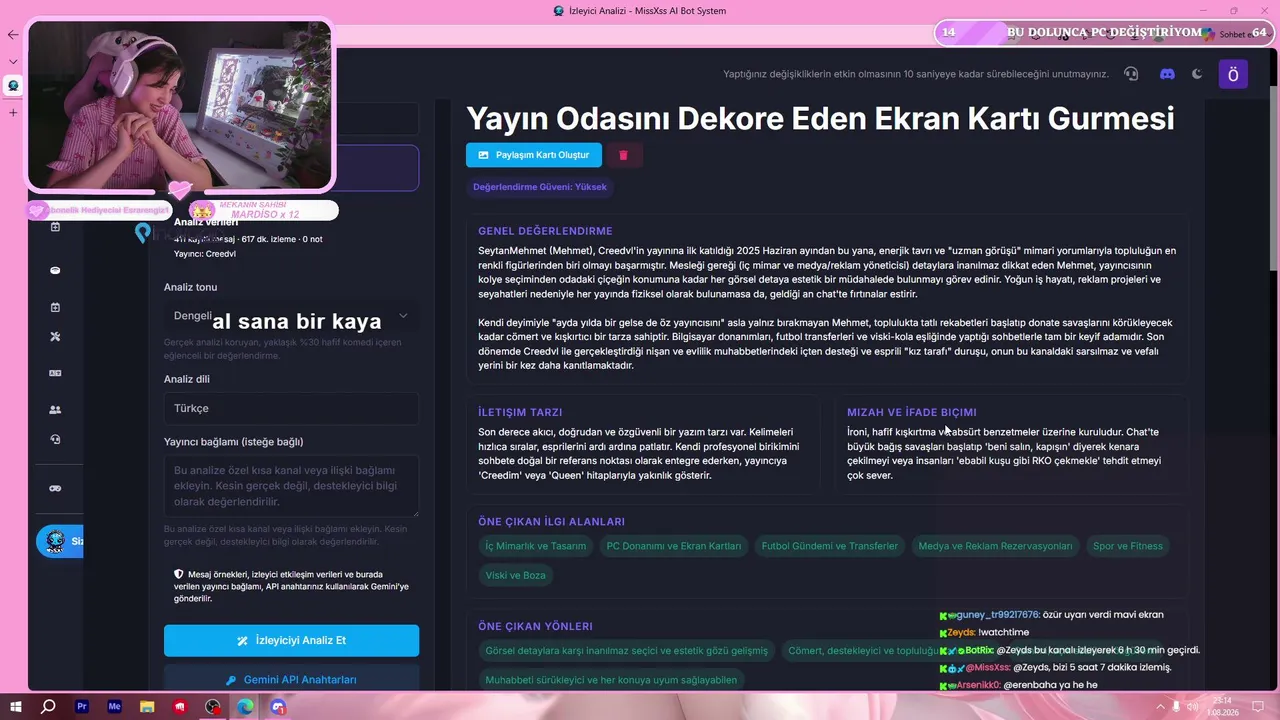Open the Windows Start menu
This screenshot has height=720, width=1280.
tap(16, 707)
